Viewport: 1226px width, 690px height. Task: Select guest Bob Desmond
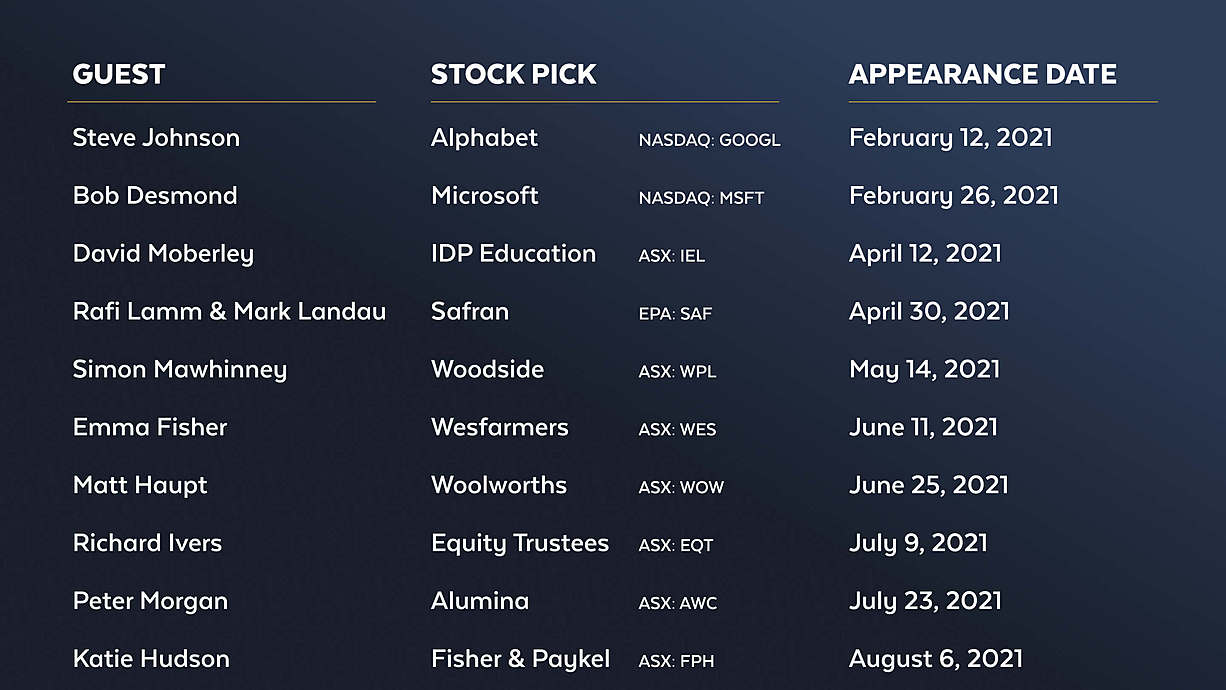(155, 196)
